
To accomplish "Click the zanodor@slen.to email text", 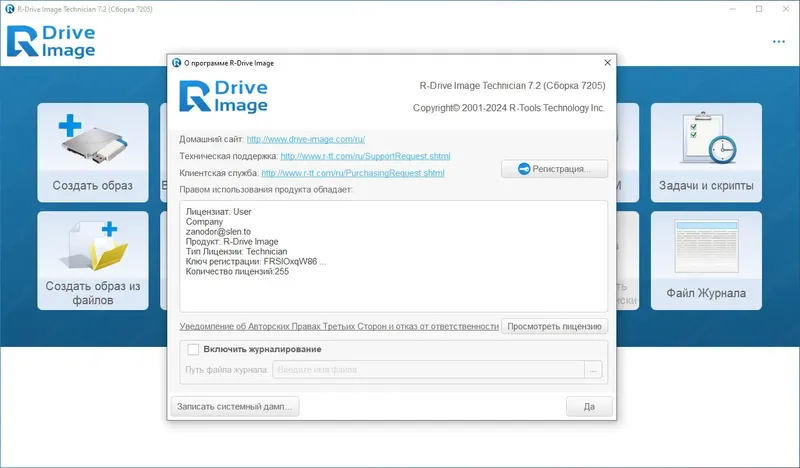I will [x=218, y=232].
